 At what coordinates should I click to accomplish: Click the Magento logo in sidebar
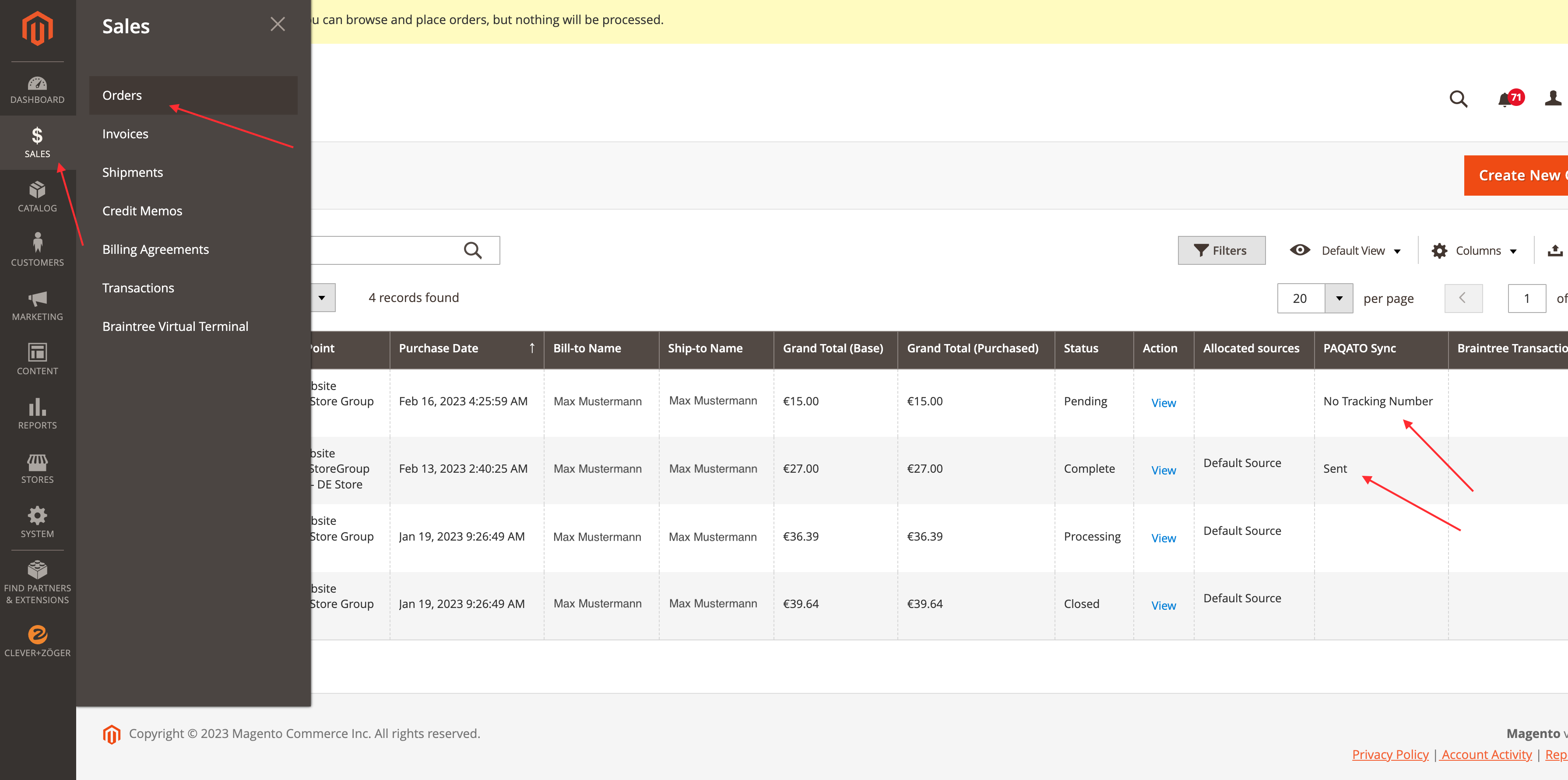[38, 28]
